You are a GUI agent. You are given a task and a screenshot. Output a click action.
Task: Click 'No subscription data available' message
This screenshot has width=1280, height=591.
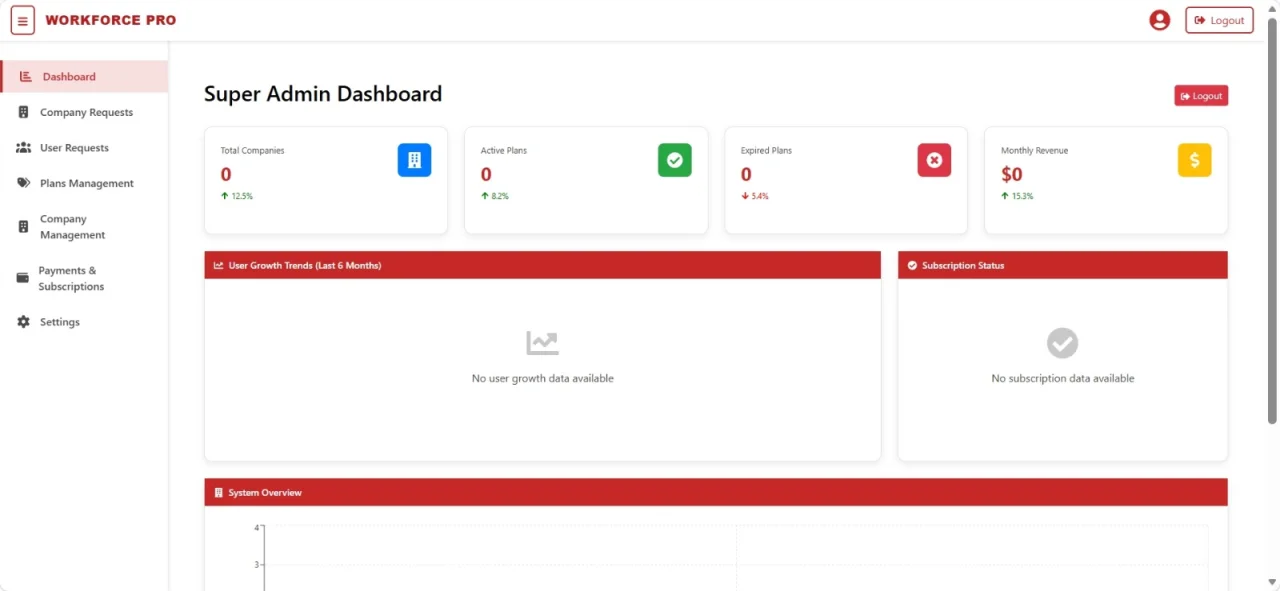pos(1063,379)
